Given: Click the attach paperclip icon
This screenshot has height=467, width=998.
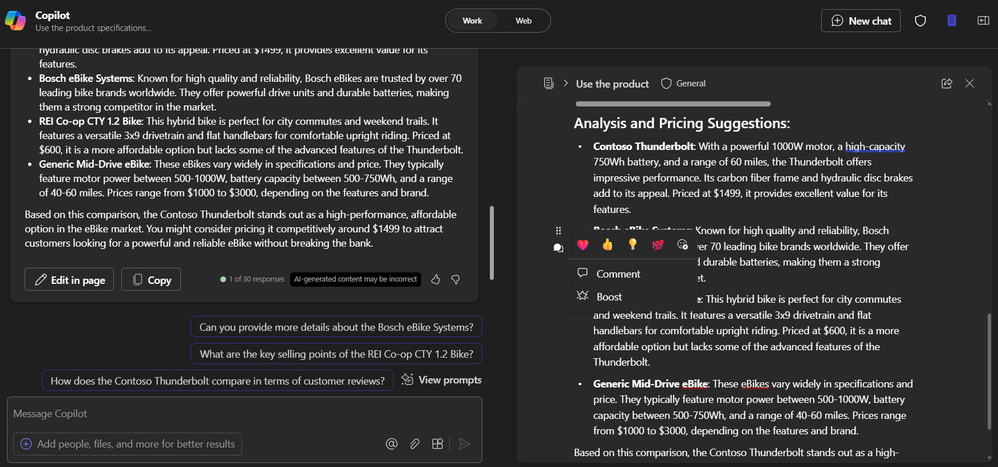Looking at the screenshot, I should point(414,444).
